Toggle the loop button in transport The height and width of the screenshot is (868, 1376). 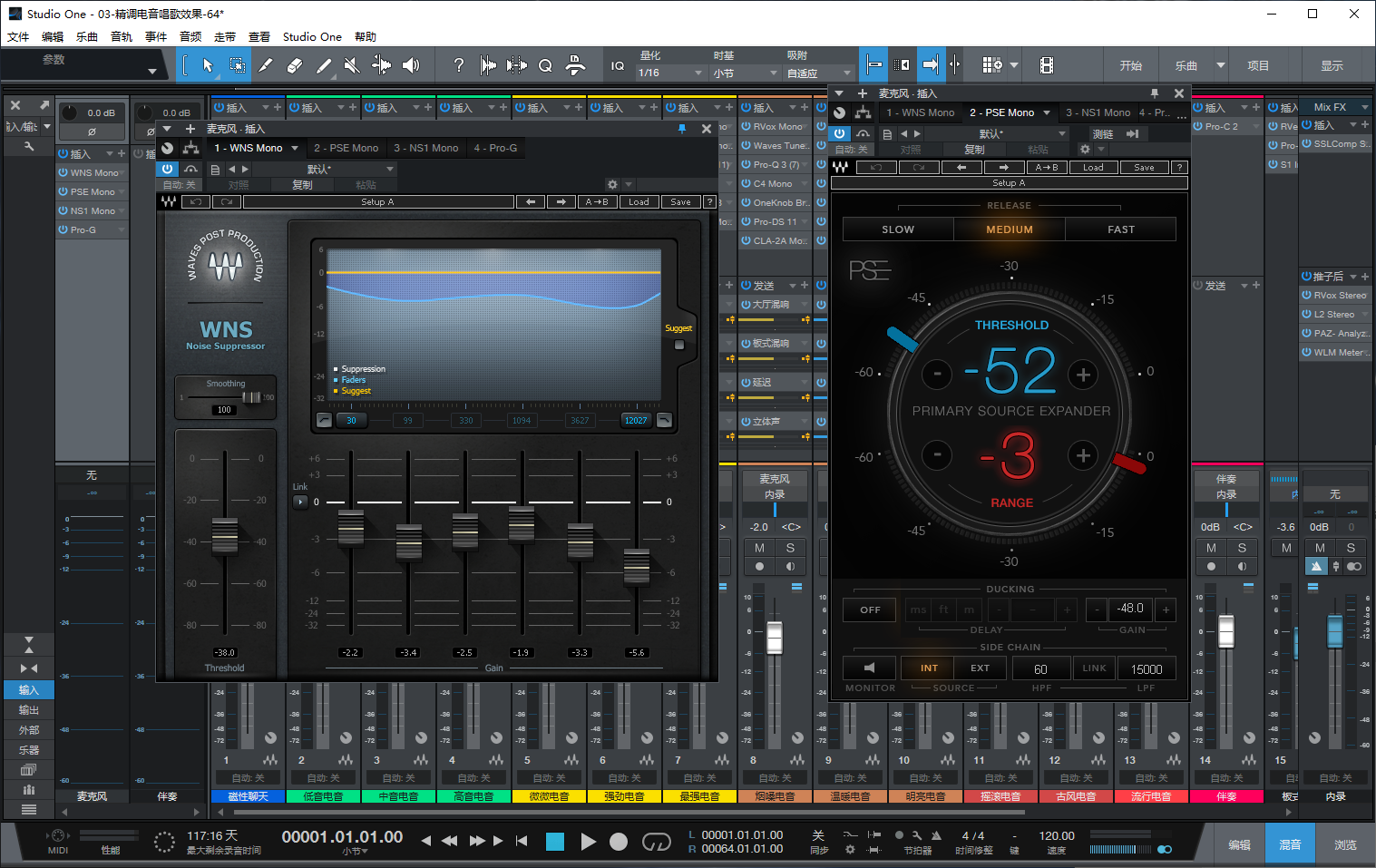[x=656, y=842]
